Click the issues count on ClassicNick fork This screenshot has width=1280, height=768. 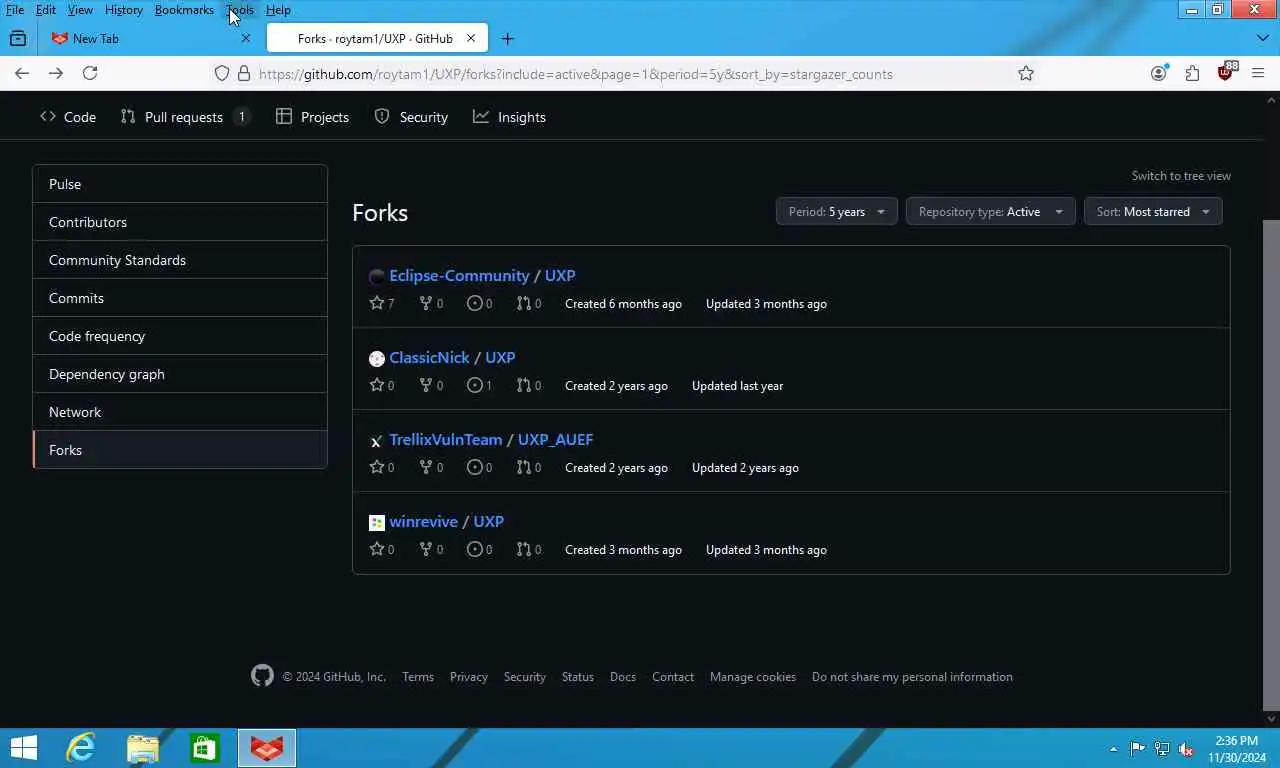pos(480,385)
